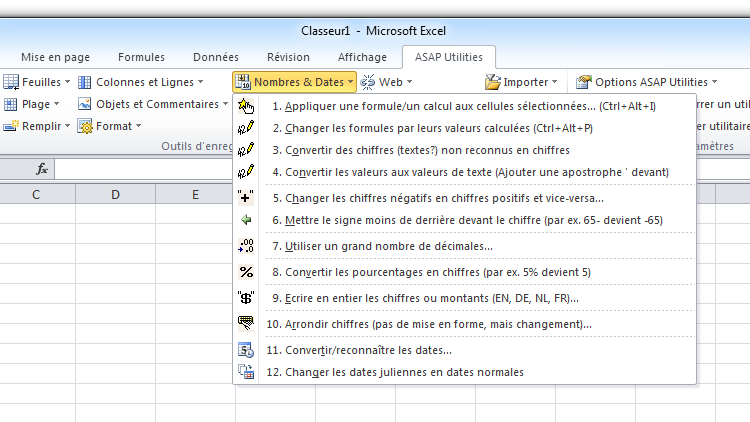Select Convertir des chiffres non reconnus en chiffres
Viewport: 750px width, 422px height.
[464, 150]
